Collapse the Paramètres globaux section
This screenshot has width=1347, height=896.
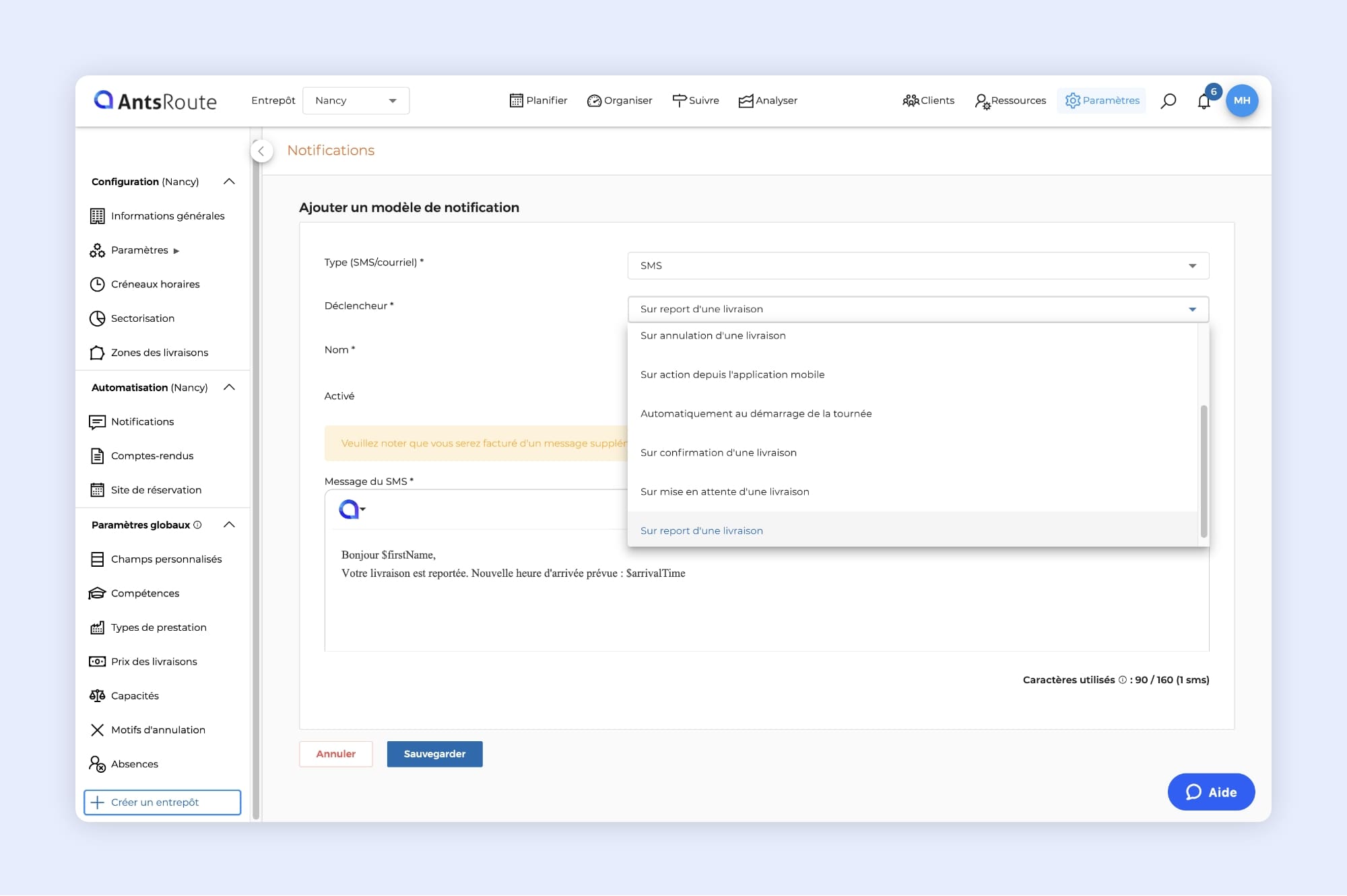[x=229, y=524]
